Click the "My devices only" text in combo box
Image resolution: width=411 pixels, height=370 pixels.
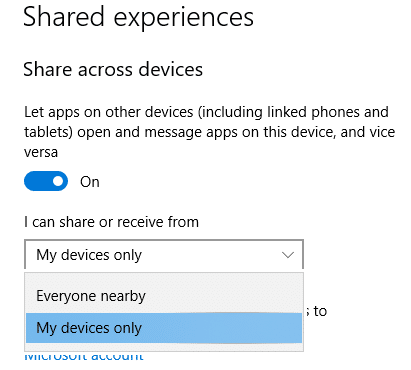coord(89,255)
